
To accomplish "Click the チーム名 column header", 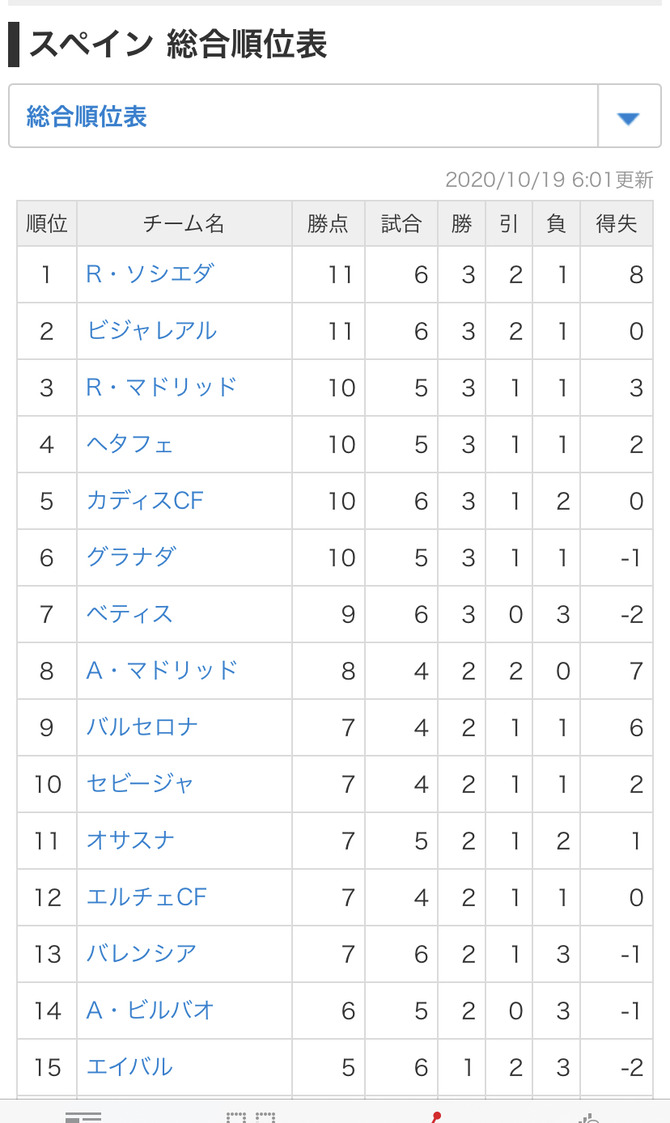I will (184, 223).
